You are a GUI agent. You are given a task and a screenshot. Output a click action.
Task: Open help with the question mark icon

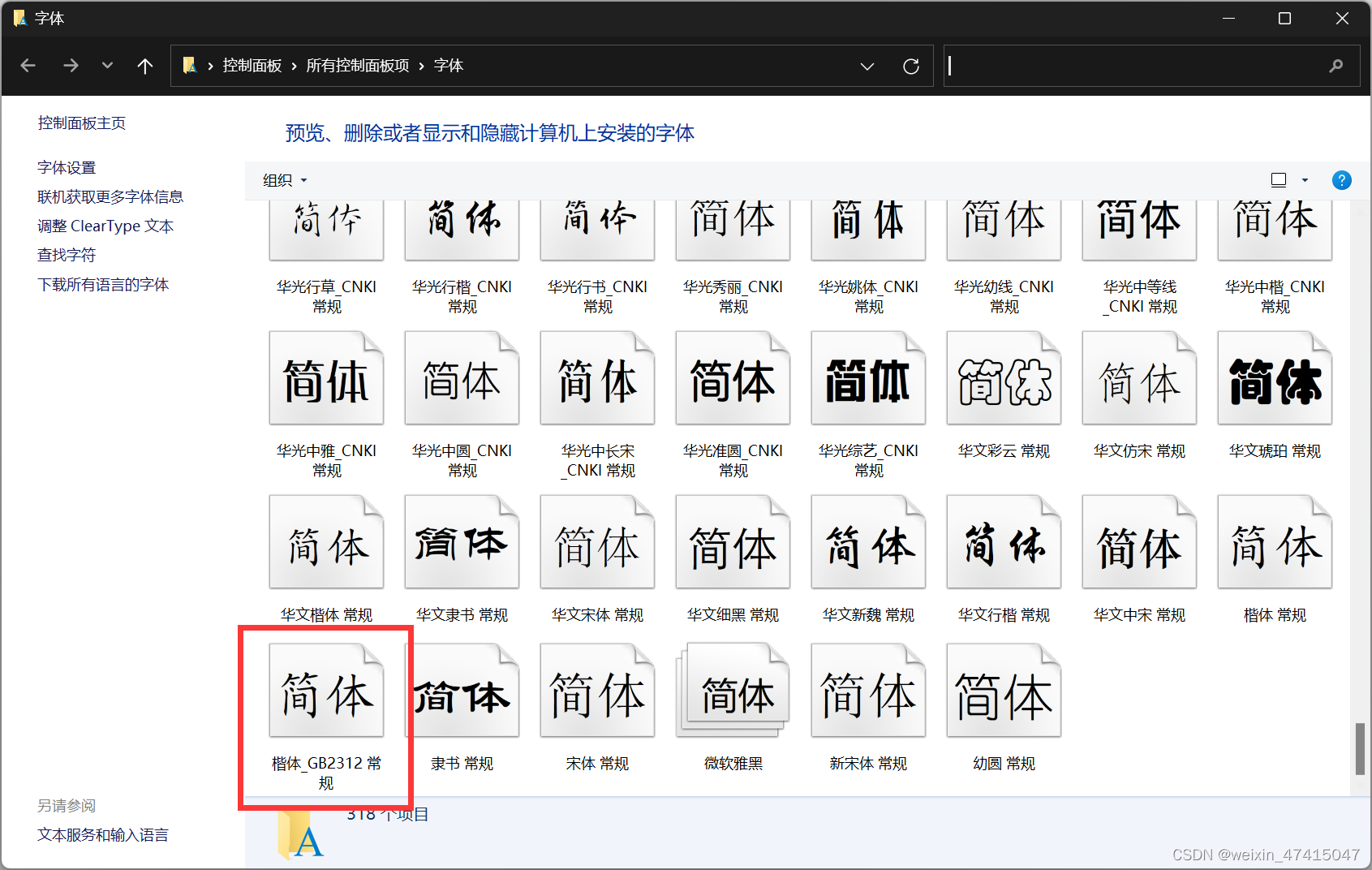tap(1342, 180)
